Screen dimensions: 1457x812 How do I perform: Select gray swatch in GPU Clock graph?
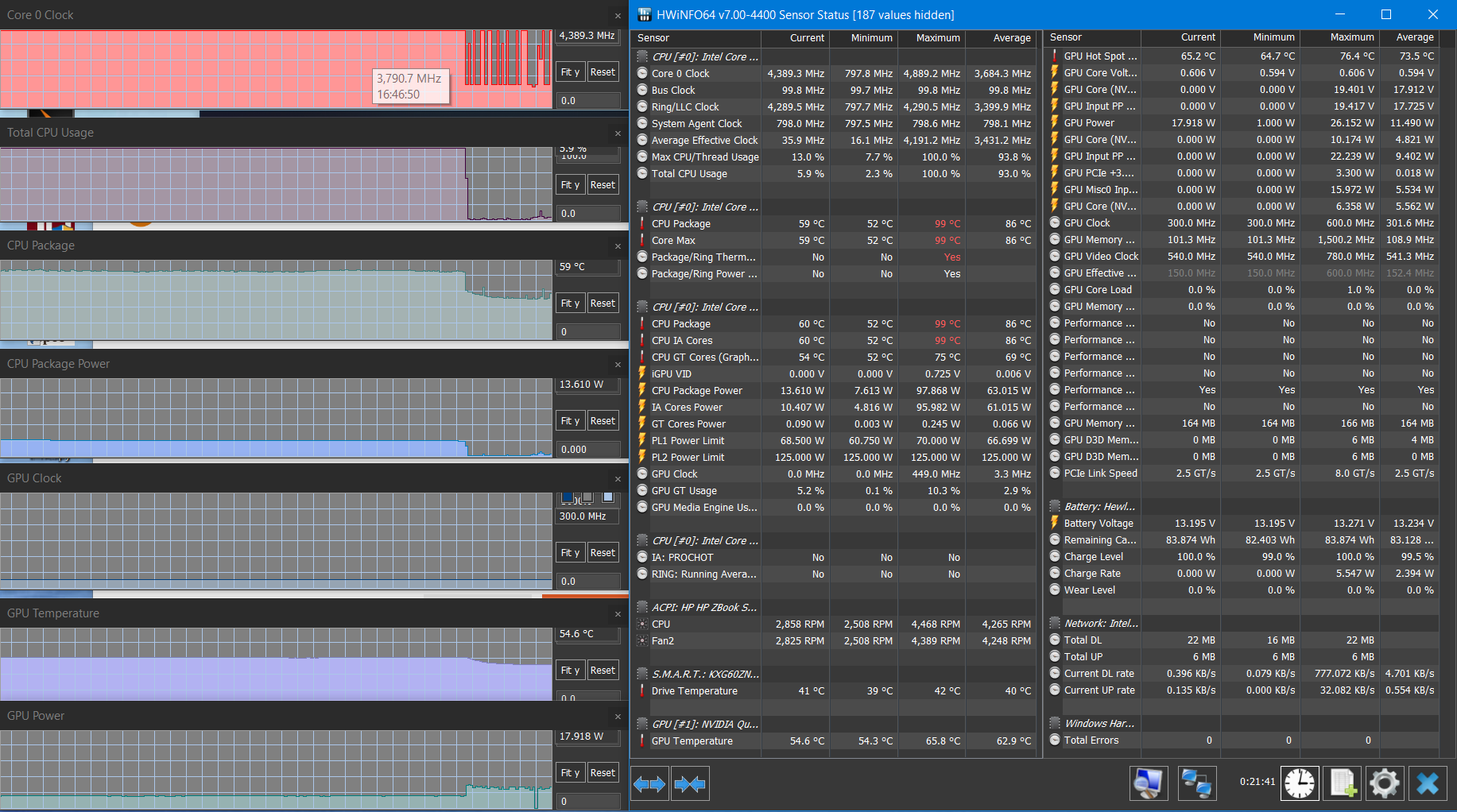pyautogui.click(x=587, y=497)
